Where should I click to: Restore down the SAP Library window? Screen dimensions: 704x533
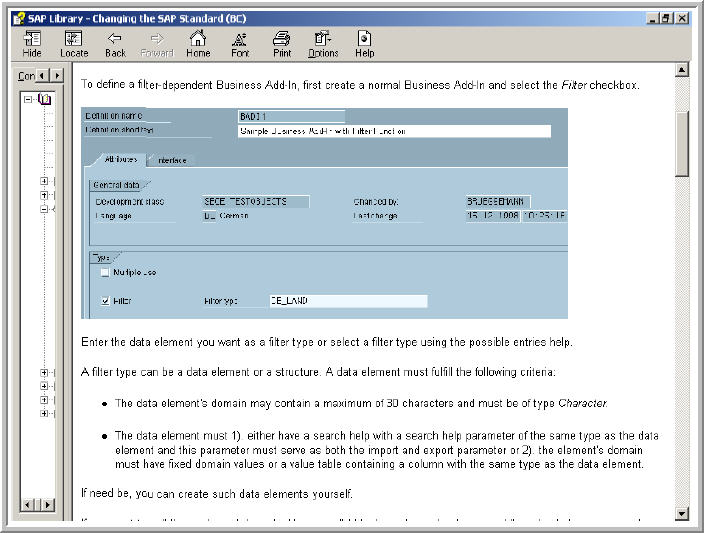pyautogui.click(x=667, y=18)
